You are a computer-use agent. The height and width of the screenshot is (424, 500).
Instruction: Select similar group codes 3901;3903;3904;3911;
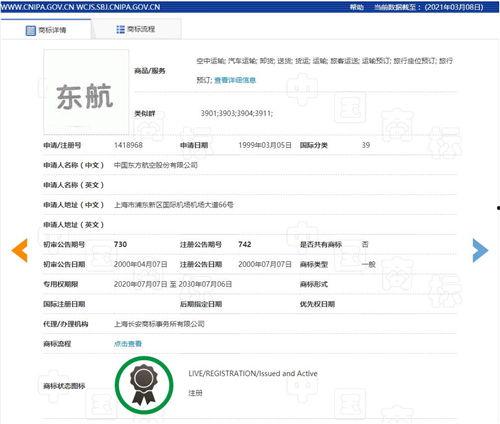[237, 113]
